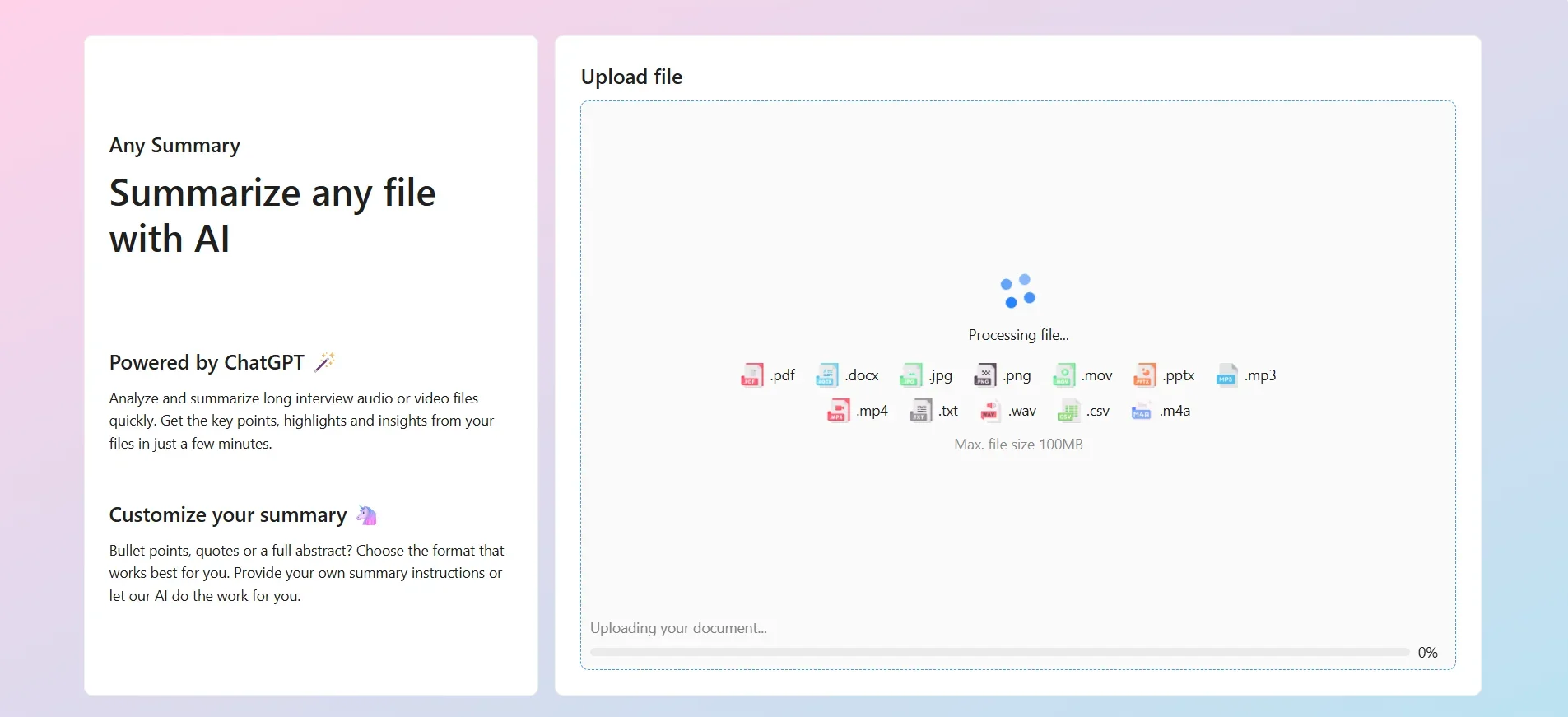Select the PPTX presentation file icon

[1144, 375]
